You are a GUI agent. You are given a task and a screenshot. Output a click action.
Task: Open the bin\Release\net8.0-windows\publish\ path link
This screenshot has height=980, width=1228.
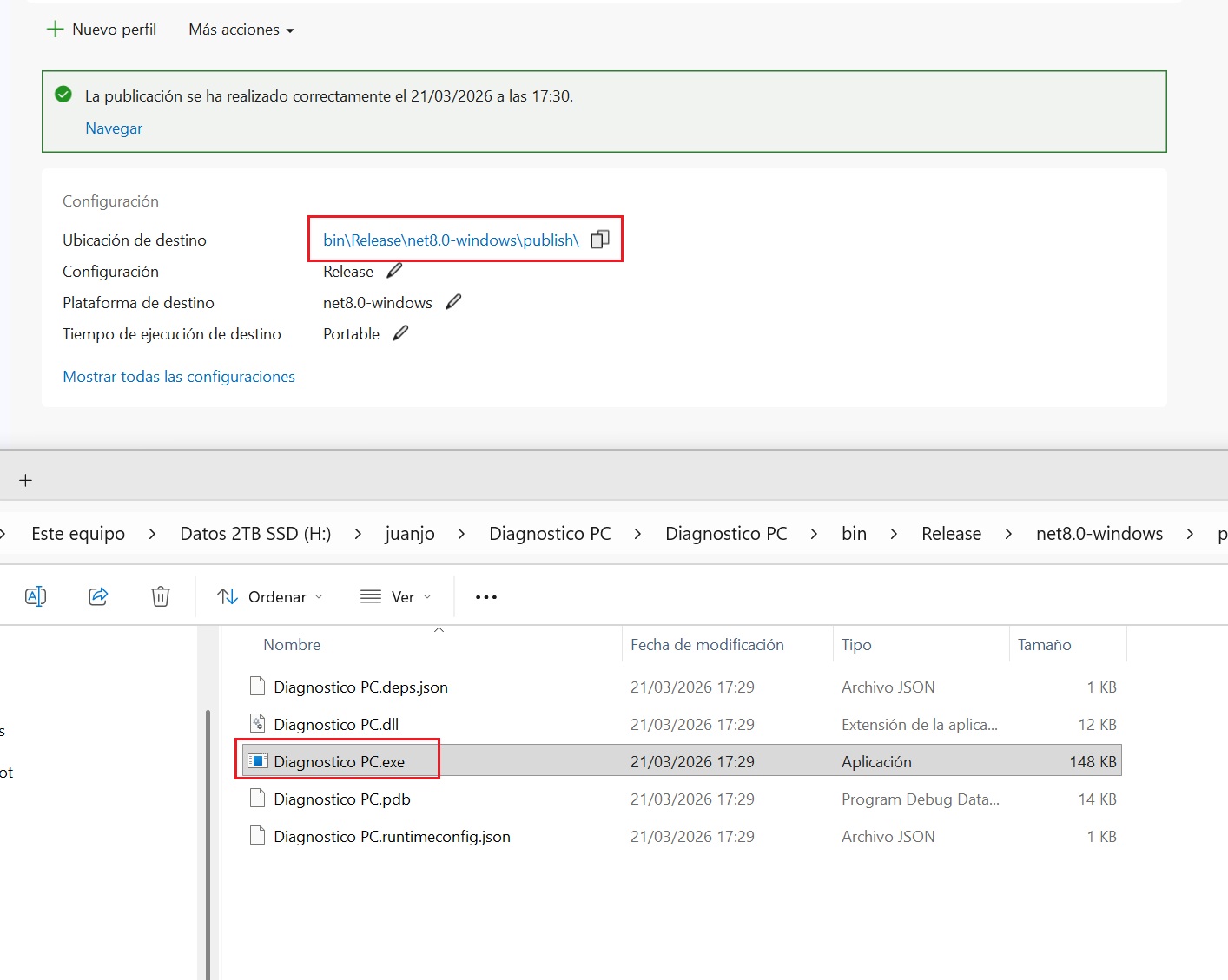tap(451, 240)
